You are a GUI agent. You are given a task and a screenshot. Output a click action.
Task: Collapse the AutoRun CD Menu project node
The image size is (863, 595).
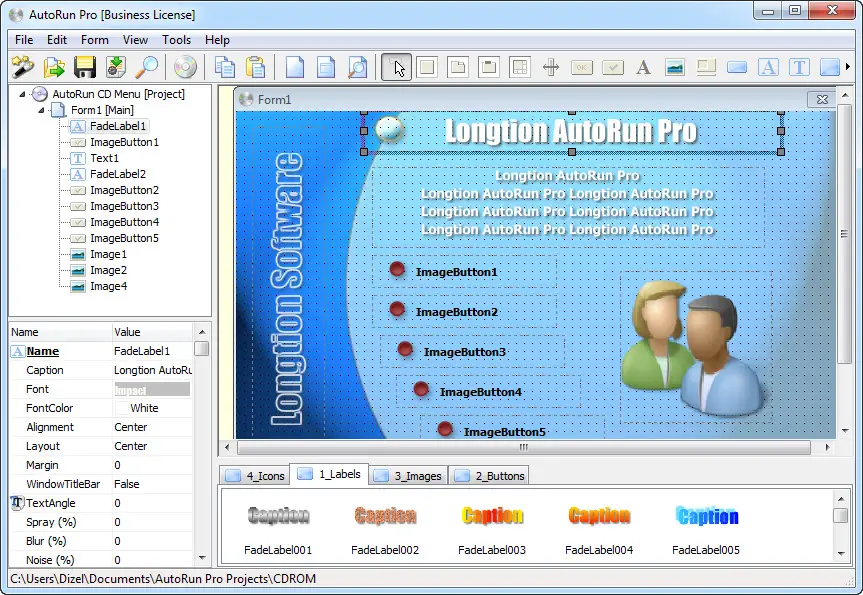click(x=22, y=94)
